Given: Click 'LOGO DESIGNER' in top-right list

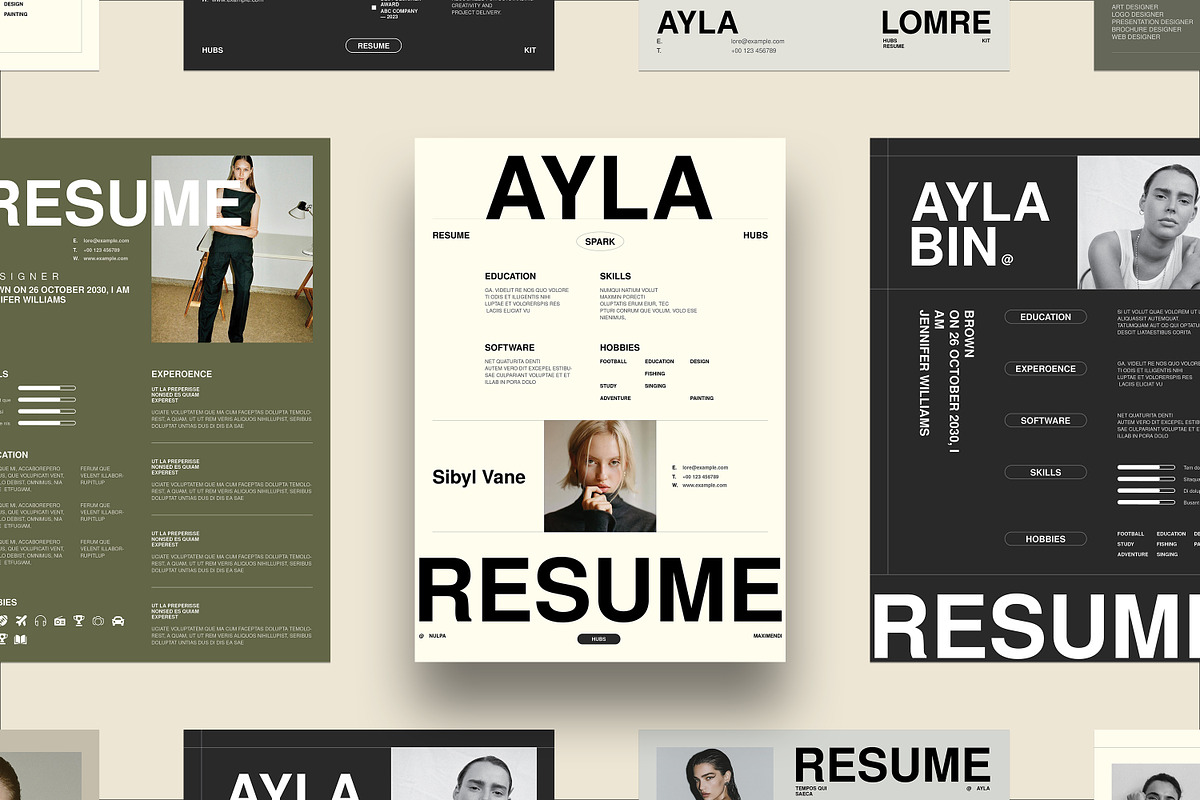Looking at the screenshot, I should pyautogui.click(x=1138, y=15).
